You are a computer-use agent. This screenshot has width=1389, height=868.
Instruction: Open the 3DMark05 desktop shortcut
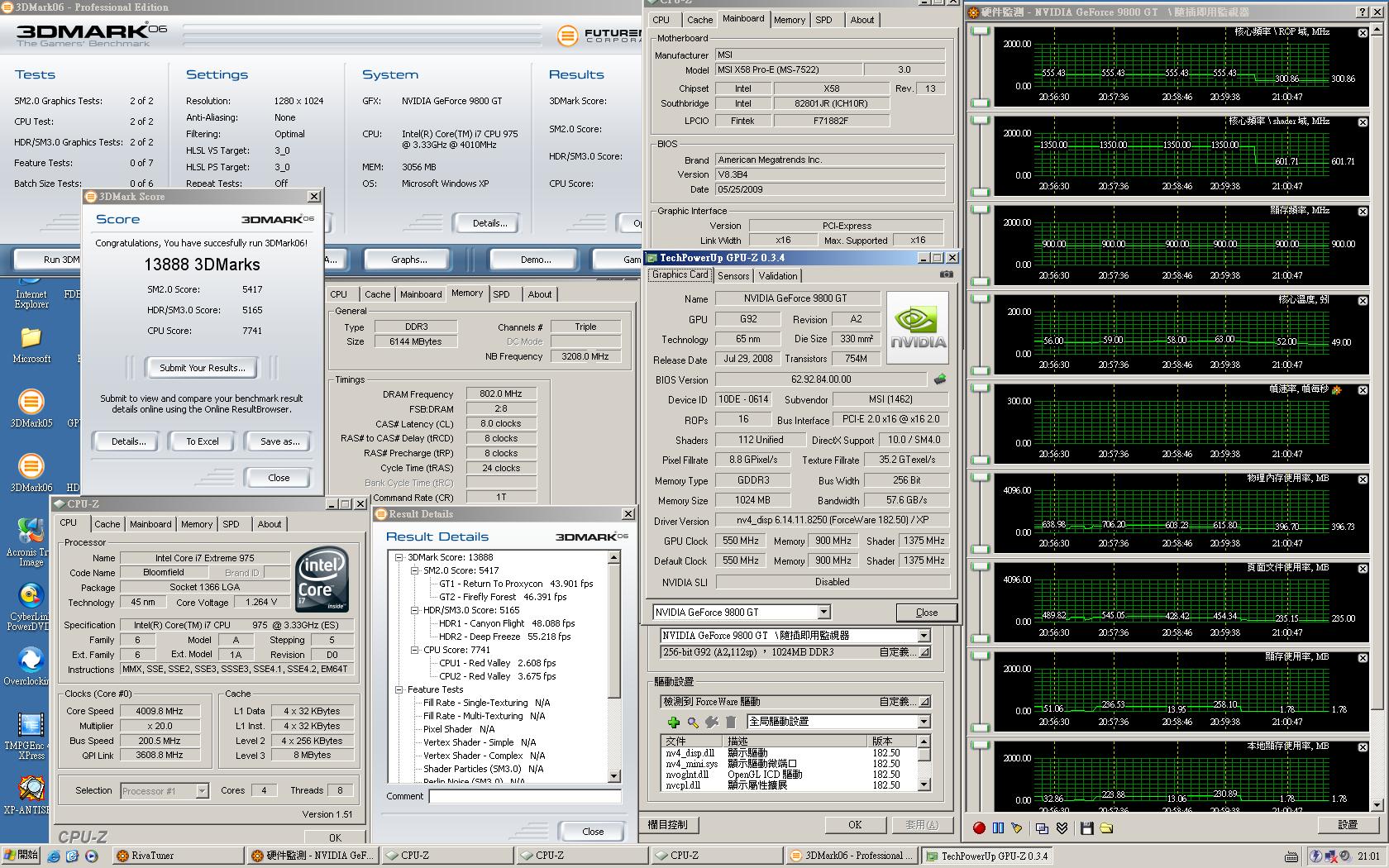coord(31,408)
